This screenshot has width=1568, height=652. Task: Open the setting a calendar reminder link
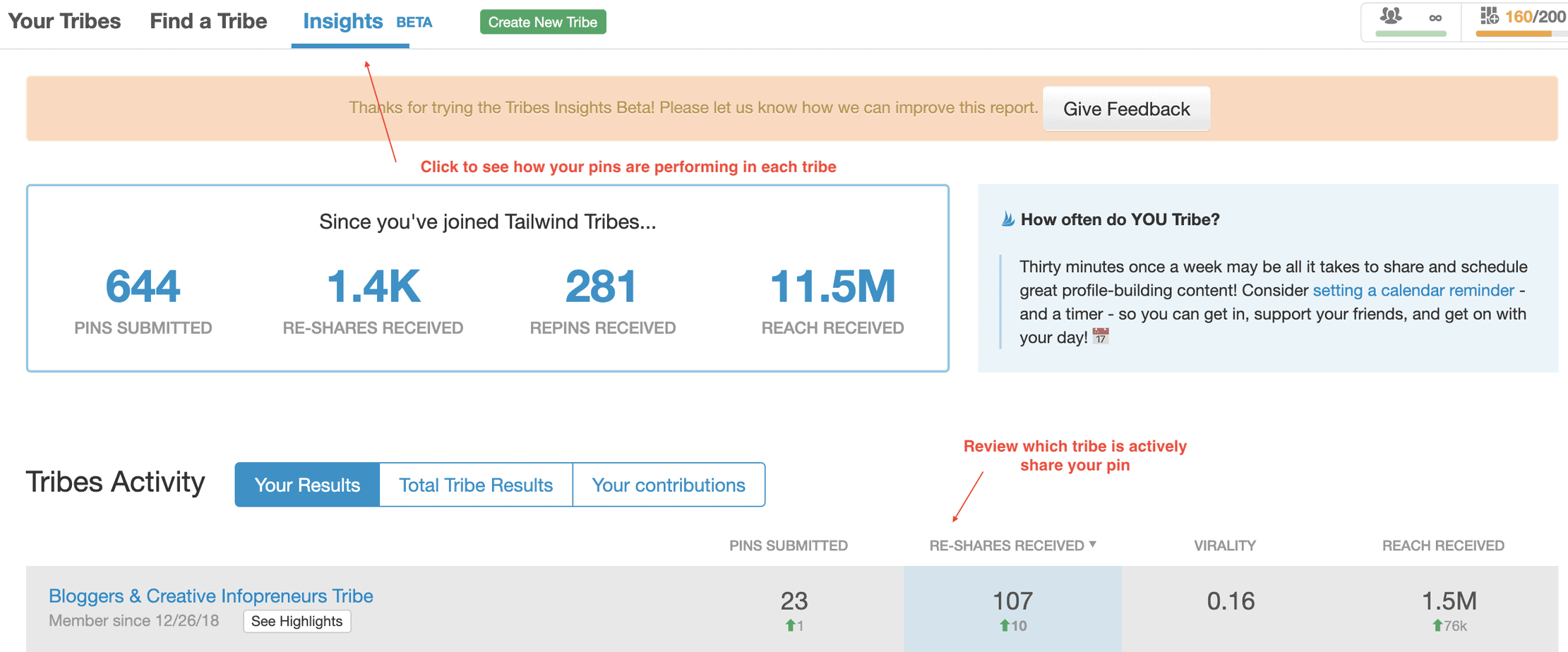pos(1413,290)
